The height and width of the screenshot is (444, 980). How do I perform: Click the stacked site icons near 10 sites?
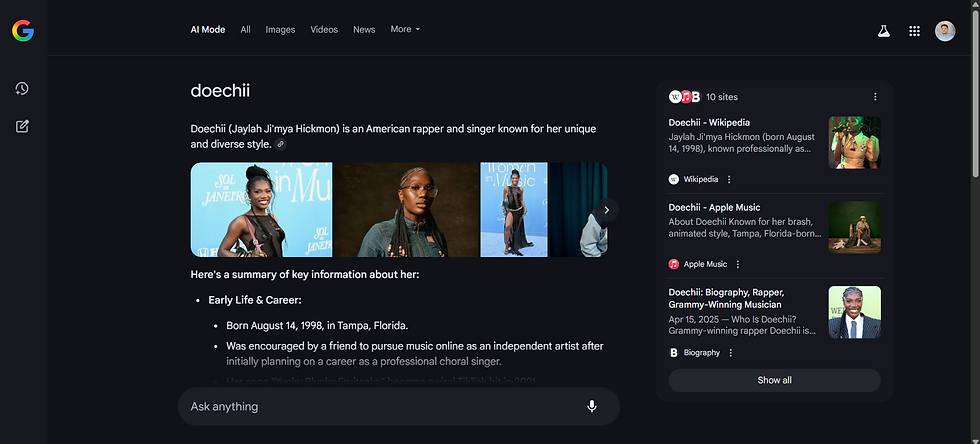click(x=685, y=97)
